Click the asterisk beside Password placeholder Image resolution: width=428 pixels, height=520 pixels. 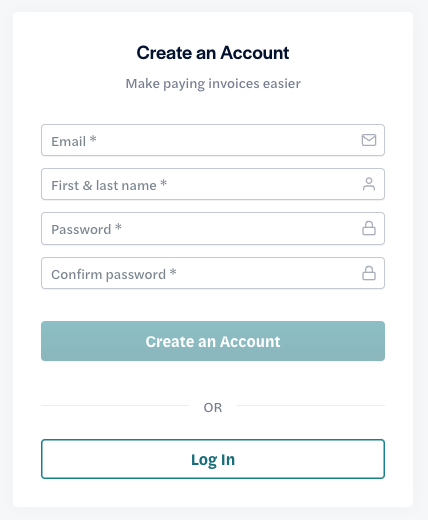point(118,227)
